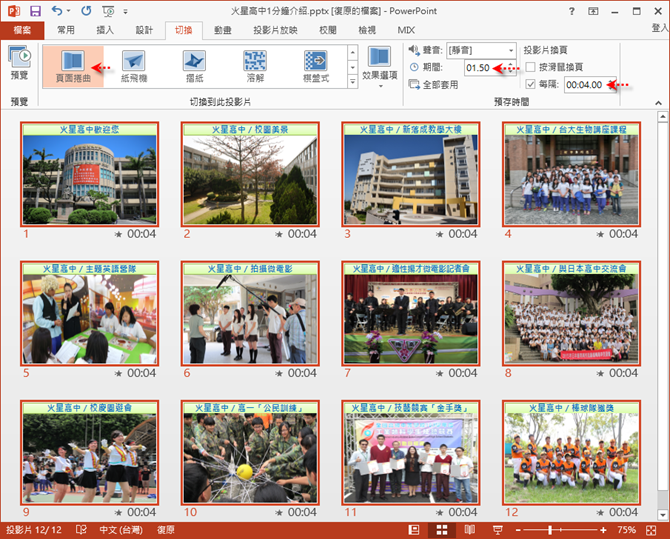Select slide 2 校園美景
The image size is (670, 539).
pyautogui.click(x=250, y=174)
